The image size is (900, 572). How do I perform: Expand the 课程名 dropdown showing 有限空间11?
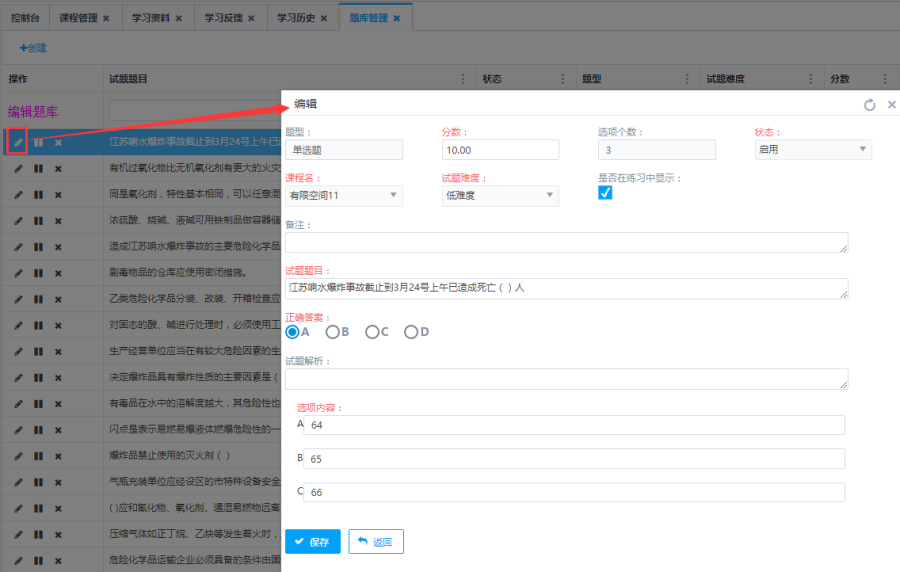point(343,195)
